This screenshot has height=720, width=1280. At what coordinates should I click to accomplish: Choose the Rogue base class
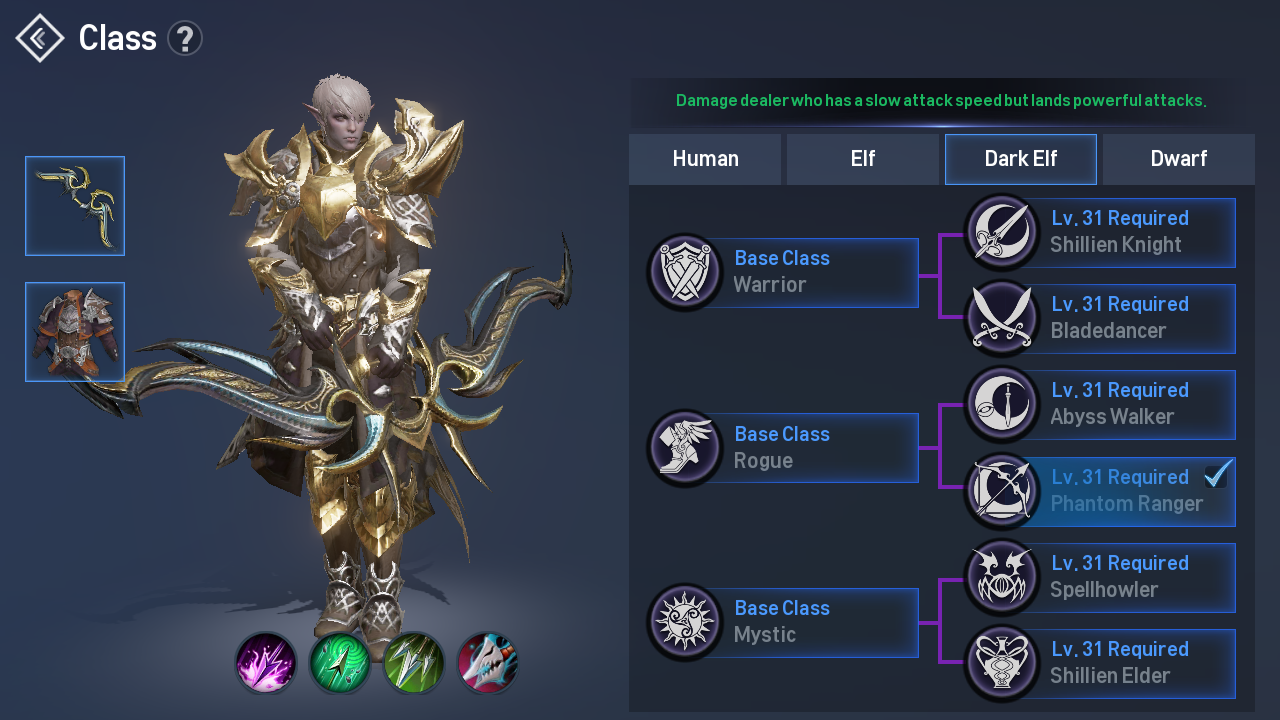783,448
